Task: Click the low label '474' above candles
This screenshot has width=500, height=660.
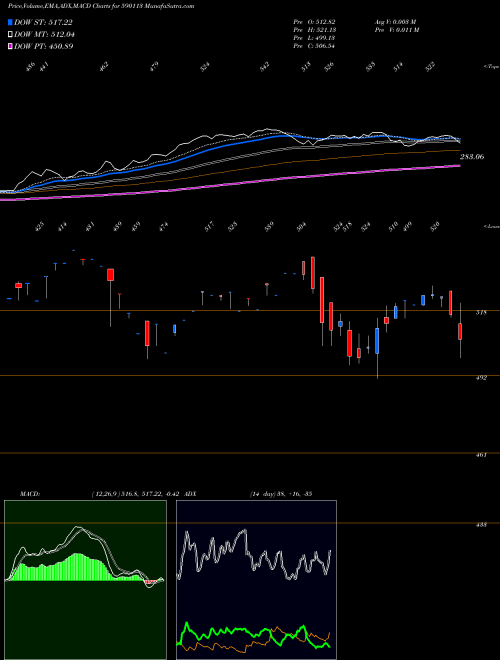Action: click(163, 226)
